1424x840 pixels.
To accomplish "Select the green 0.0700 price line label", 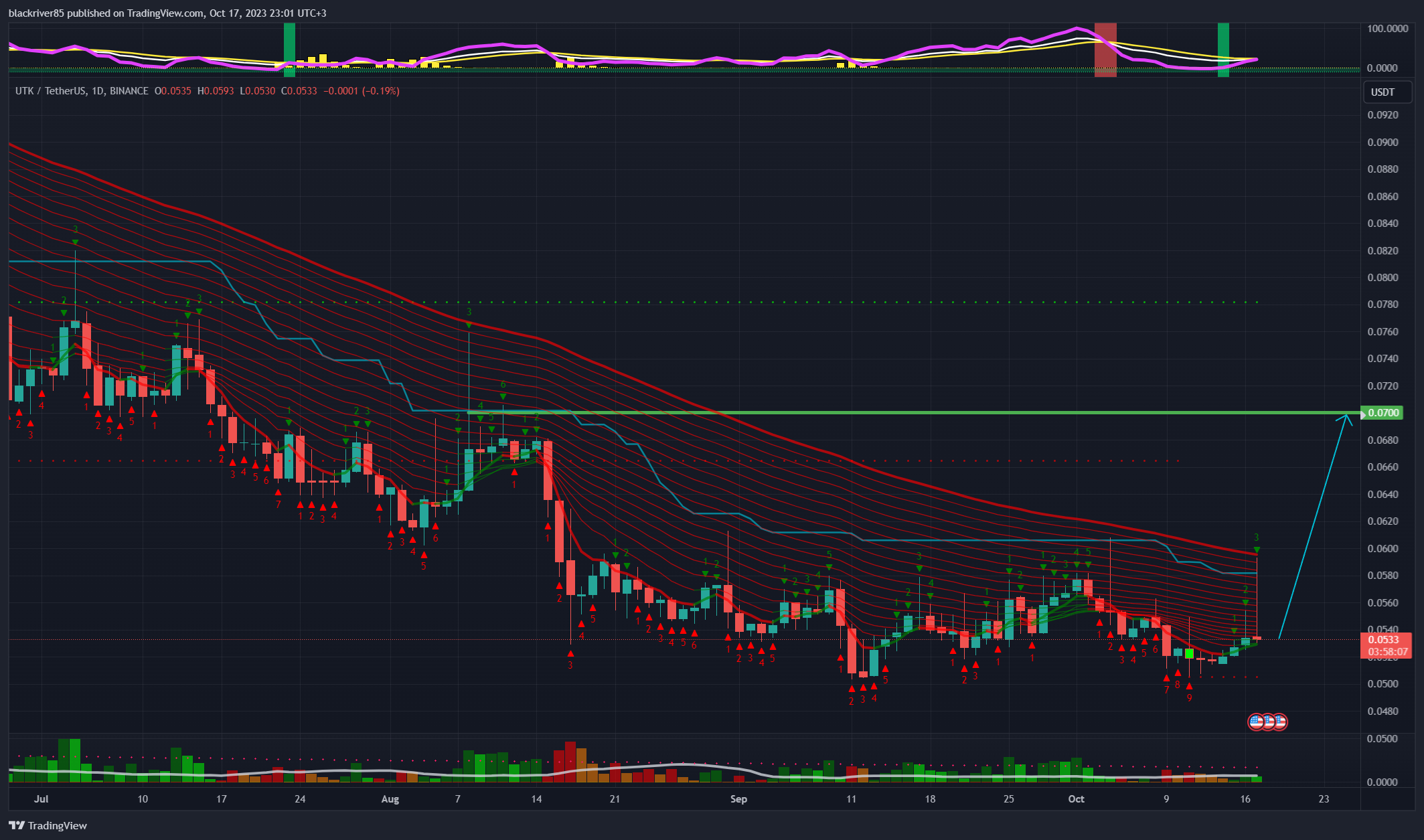I will point(1383,412).
